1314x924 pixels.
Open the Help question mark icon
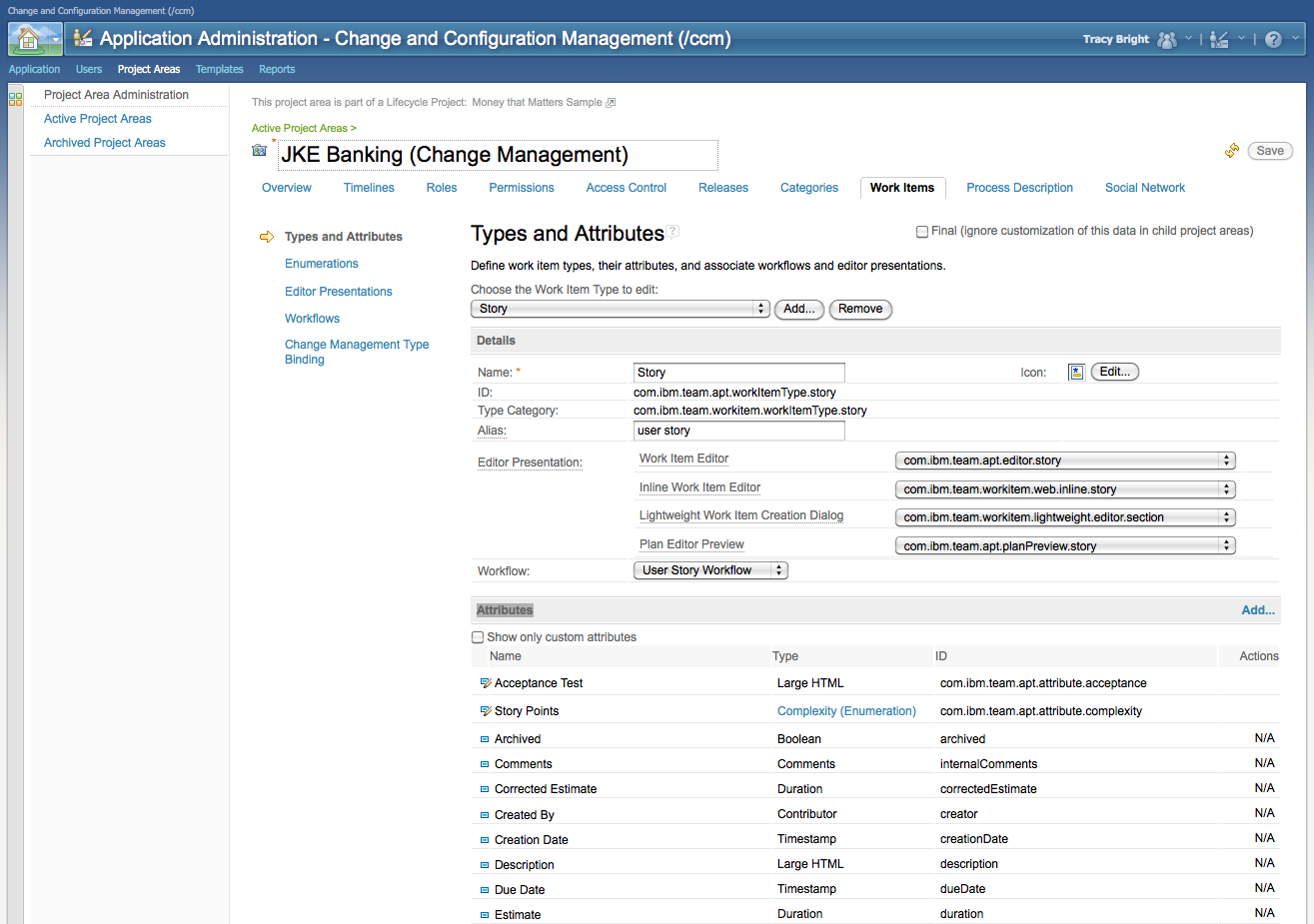[1273, 40]
